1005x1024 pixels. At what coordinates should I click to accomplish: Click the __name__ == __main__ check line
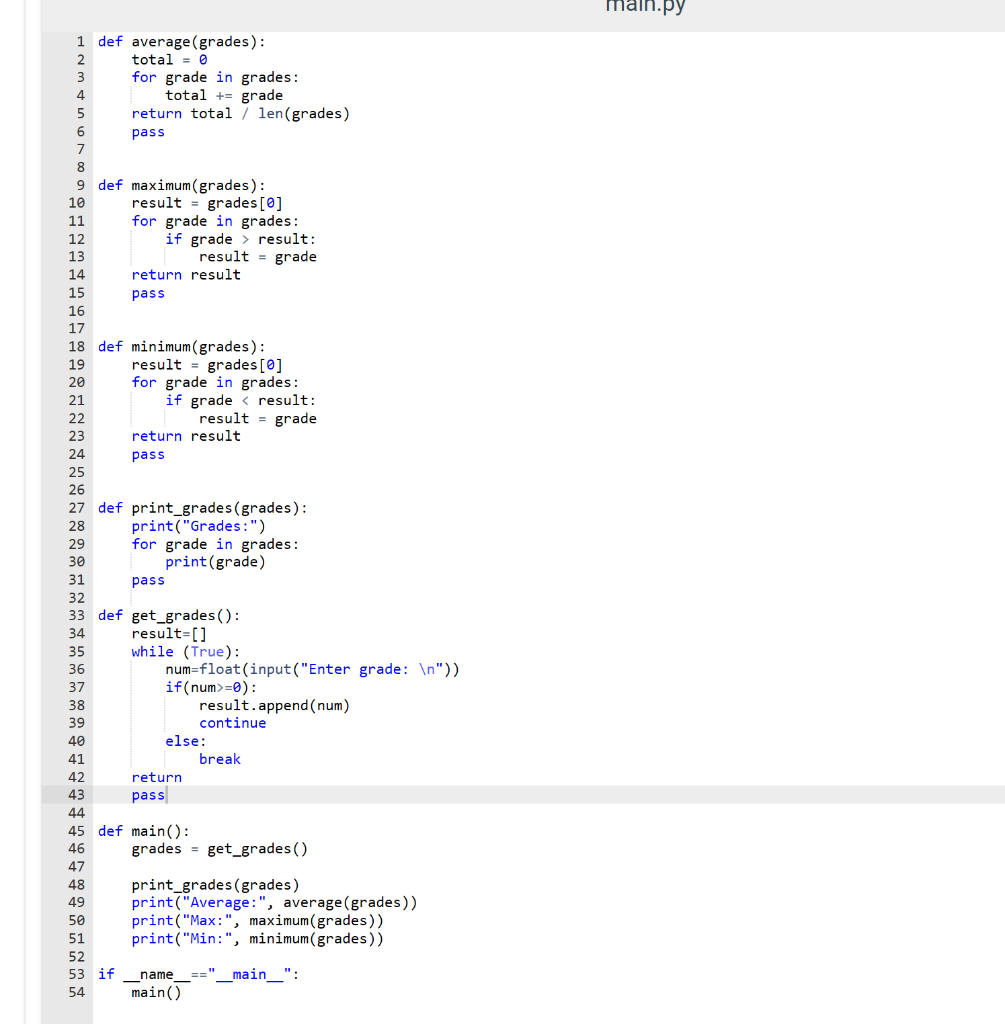[x=200, y=974]
